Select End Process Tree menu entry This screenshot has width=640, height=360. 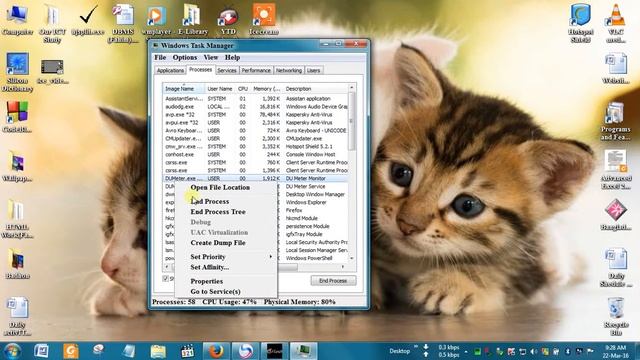tap(226, 212)
